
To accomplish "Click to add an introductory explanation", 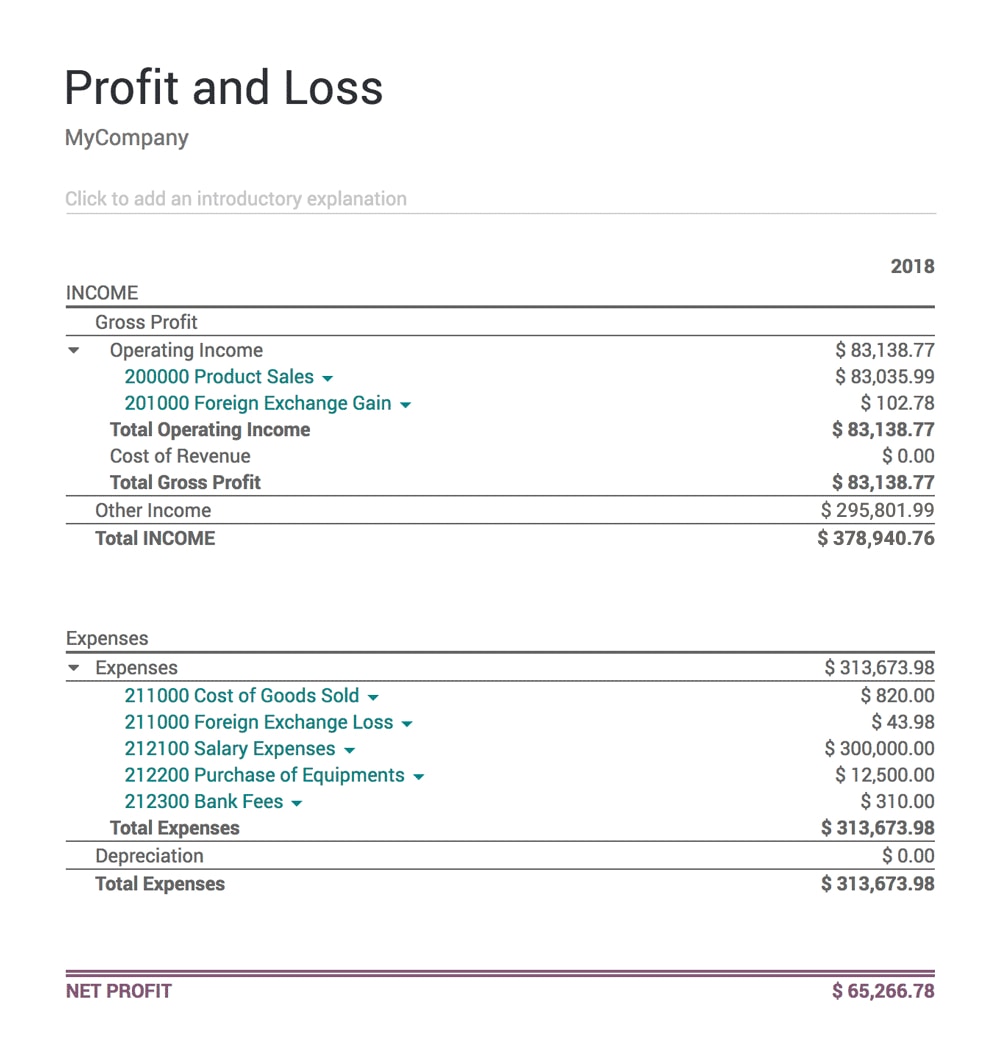I will (236, 199).
